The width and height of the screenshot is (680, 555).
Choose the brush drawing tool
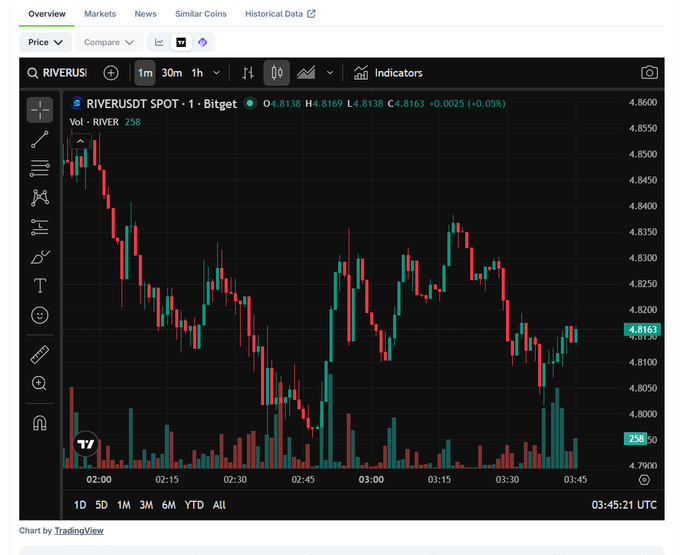click(40, 257)
